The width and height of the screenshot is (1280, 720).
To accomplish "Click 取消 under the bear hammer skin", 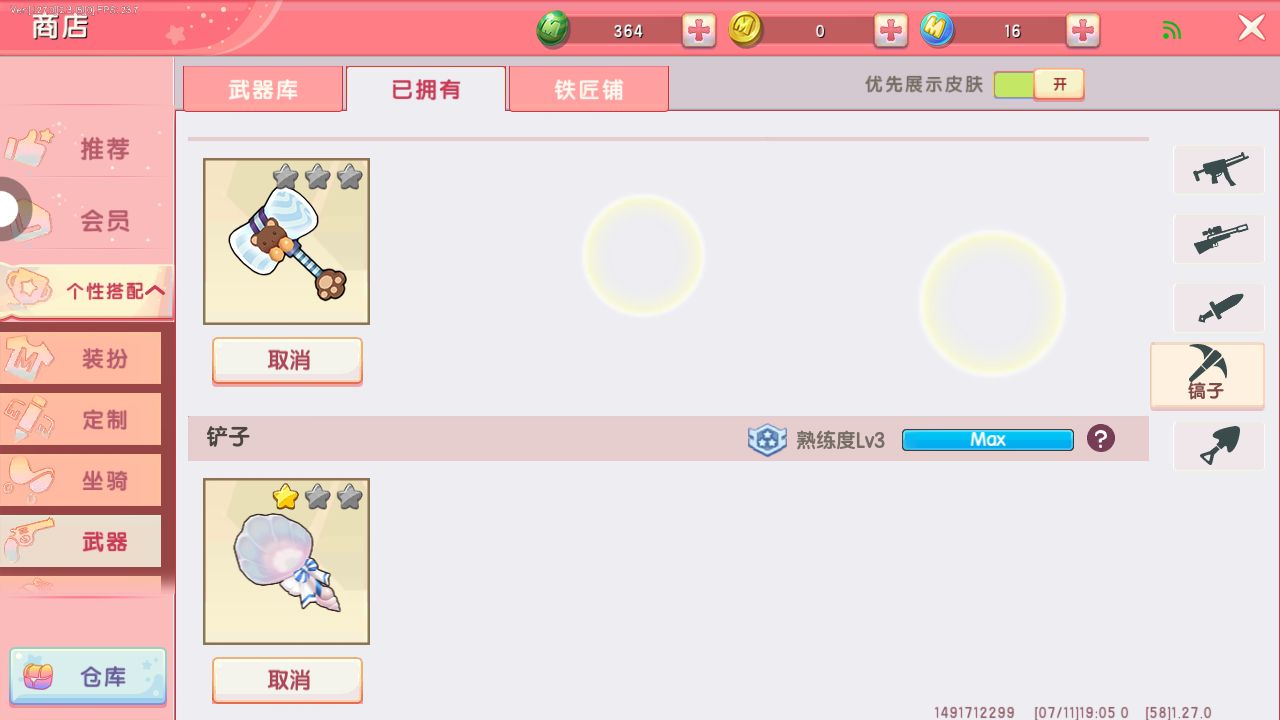I will click(288, 361).
